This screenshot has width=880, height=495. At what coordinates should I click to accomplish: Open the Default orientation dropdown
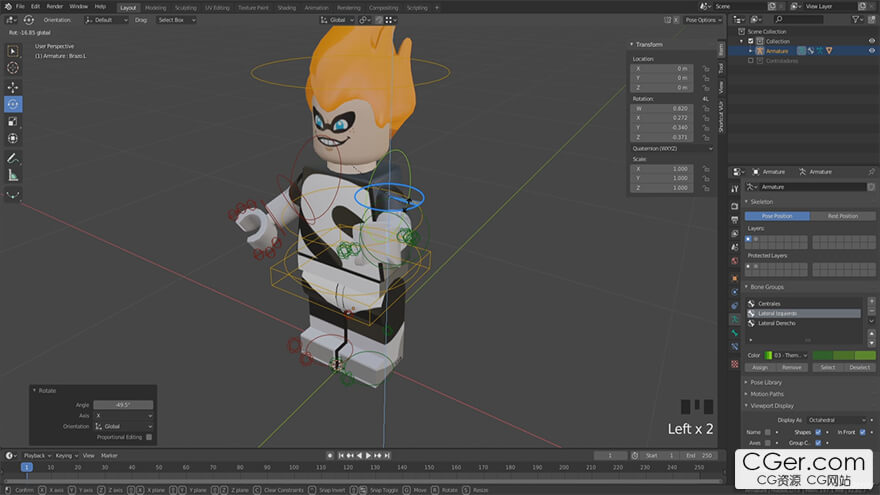tap(107, 20)
